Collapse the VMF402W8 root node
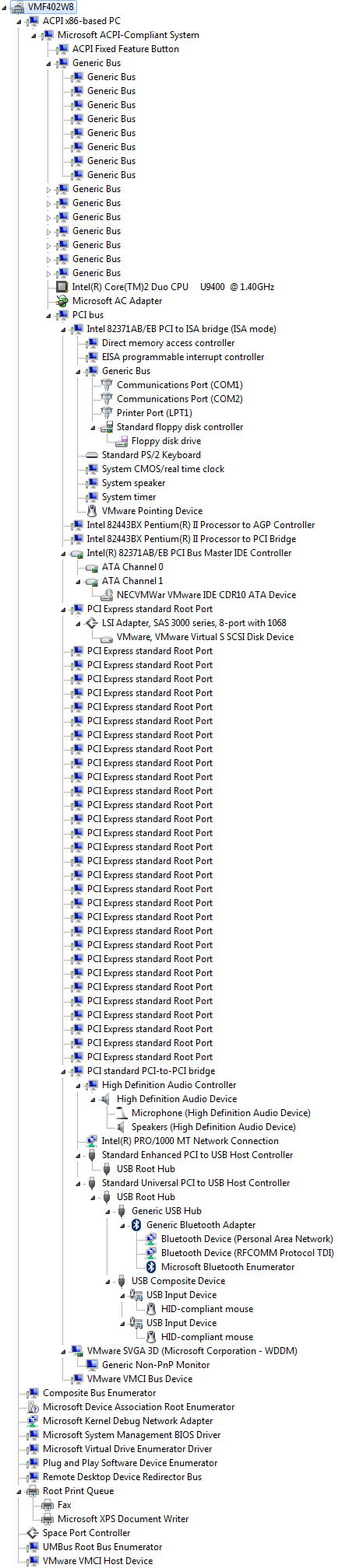 5,7
